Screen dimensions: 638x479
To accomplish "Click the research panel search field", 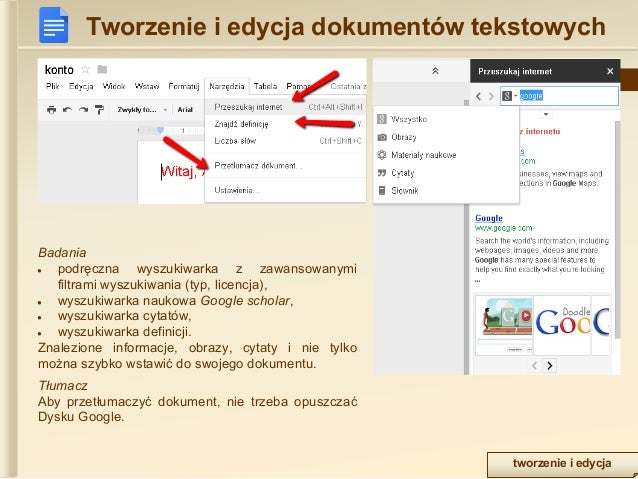I will tap(559, 96).
